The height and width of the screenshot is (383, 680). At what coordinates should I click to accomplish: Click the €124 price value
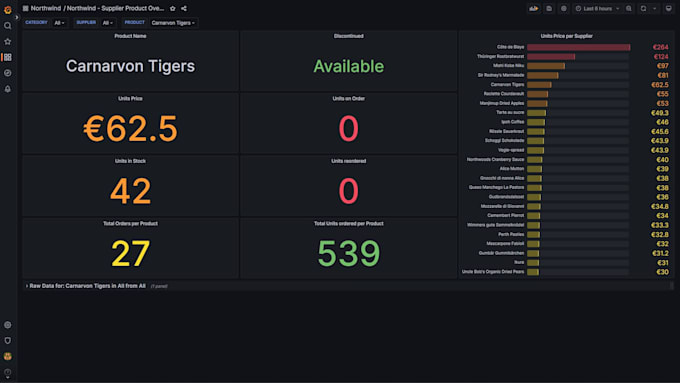661,56
